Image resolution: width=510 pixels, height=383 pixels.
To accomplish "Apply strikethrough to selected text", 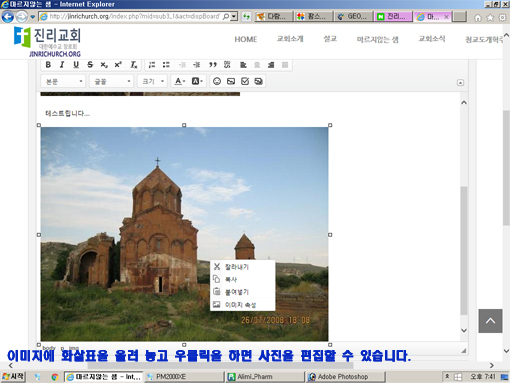I will pyautogui.click(x=90, y=65).
